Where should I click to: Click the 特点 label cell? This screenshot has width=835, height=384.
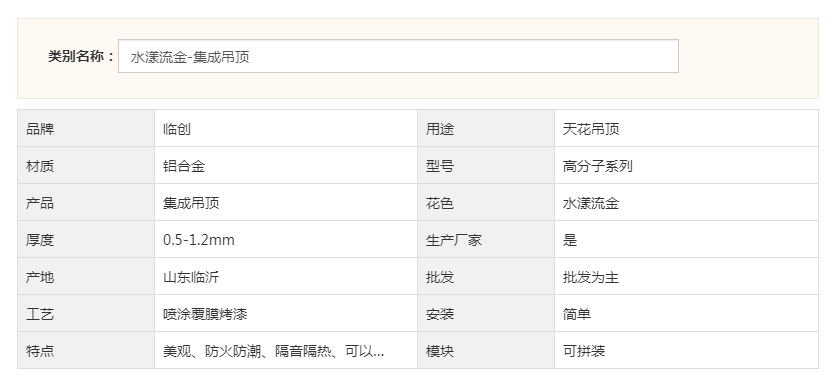[x=86, y=350]
